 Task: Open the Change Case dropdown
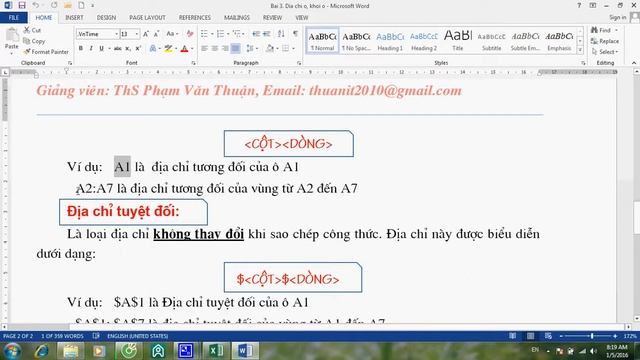pyautogui.click(x=172, y=34)
